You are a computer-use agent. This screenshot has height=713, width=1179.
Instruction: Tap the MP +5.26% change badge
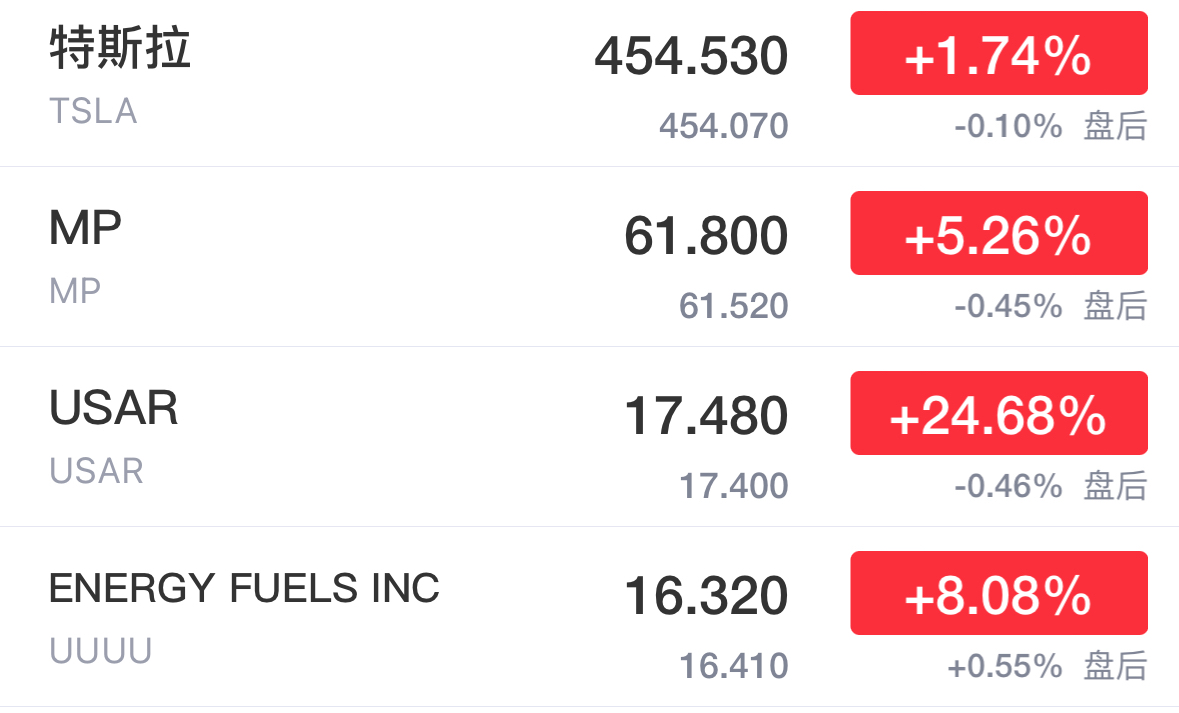[998, 234]
